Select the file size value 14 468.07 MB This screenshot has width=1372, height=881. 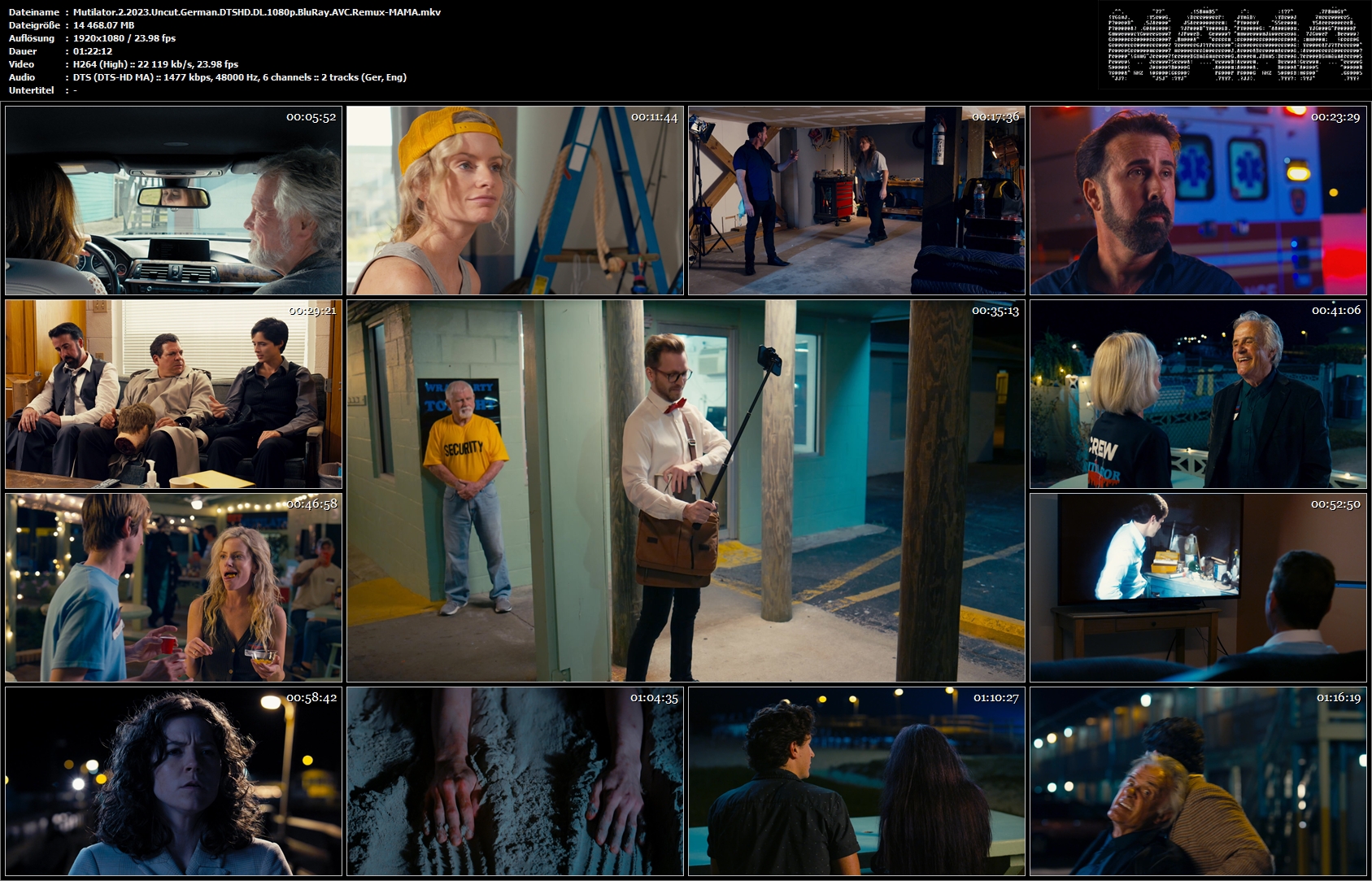click(x=104, y=25)
